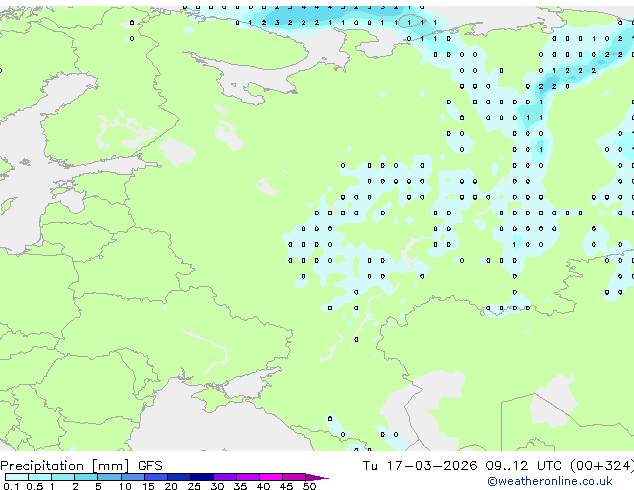Image resolution: width=634 pixels, height=490 pixels.
Task: Select the purple swatch between 30 and 35
Action: (225, 477)
